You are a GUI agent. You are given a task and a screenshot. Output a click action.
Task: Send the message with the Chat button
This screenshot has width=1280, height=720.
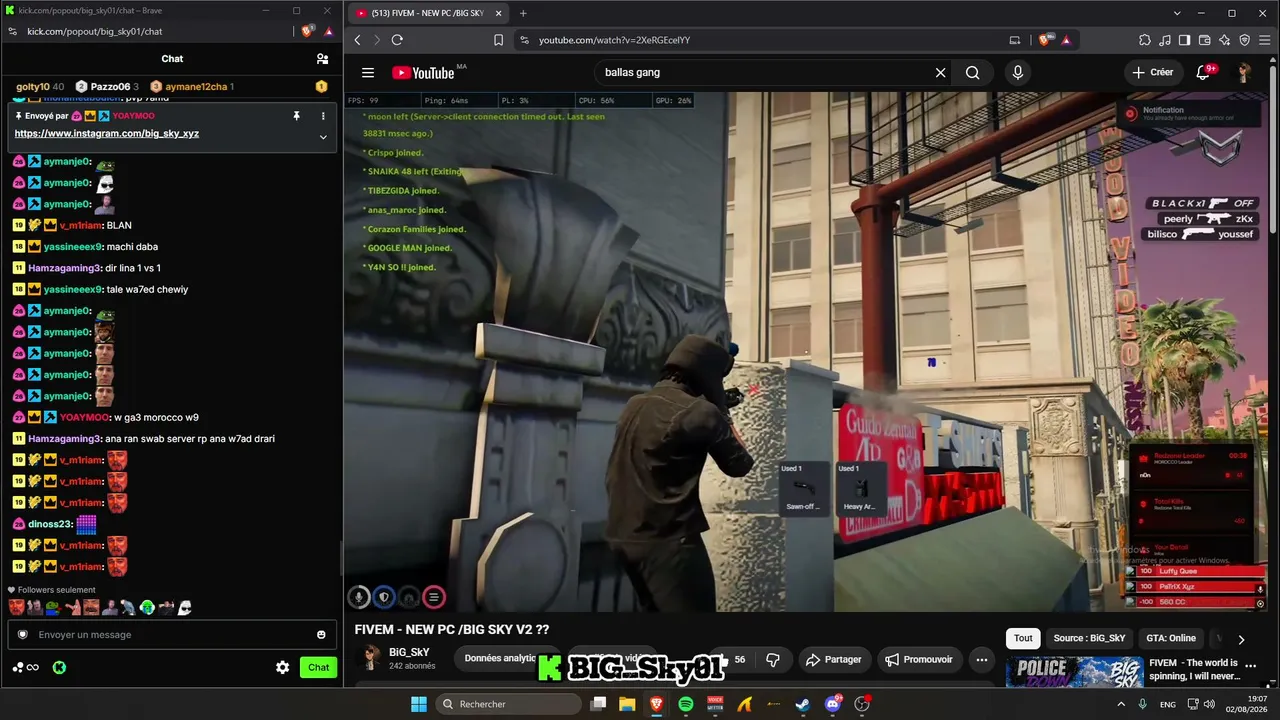(x=318, y=667)
